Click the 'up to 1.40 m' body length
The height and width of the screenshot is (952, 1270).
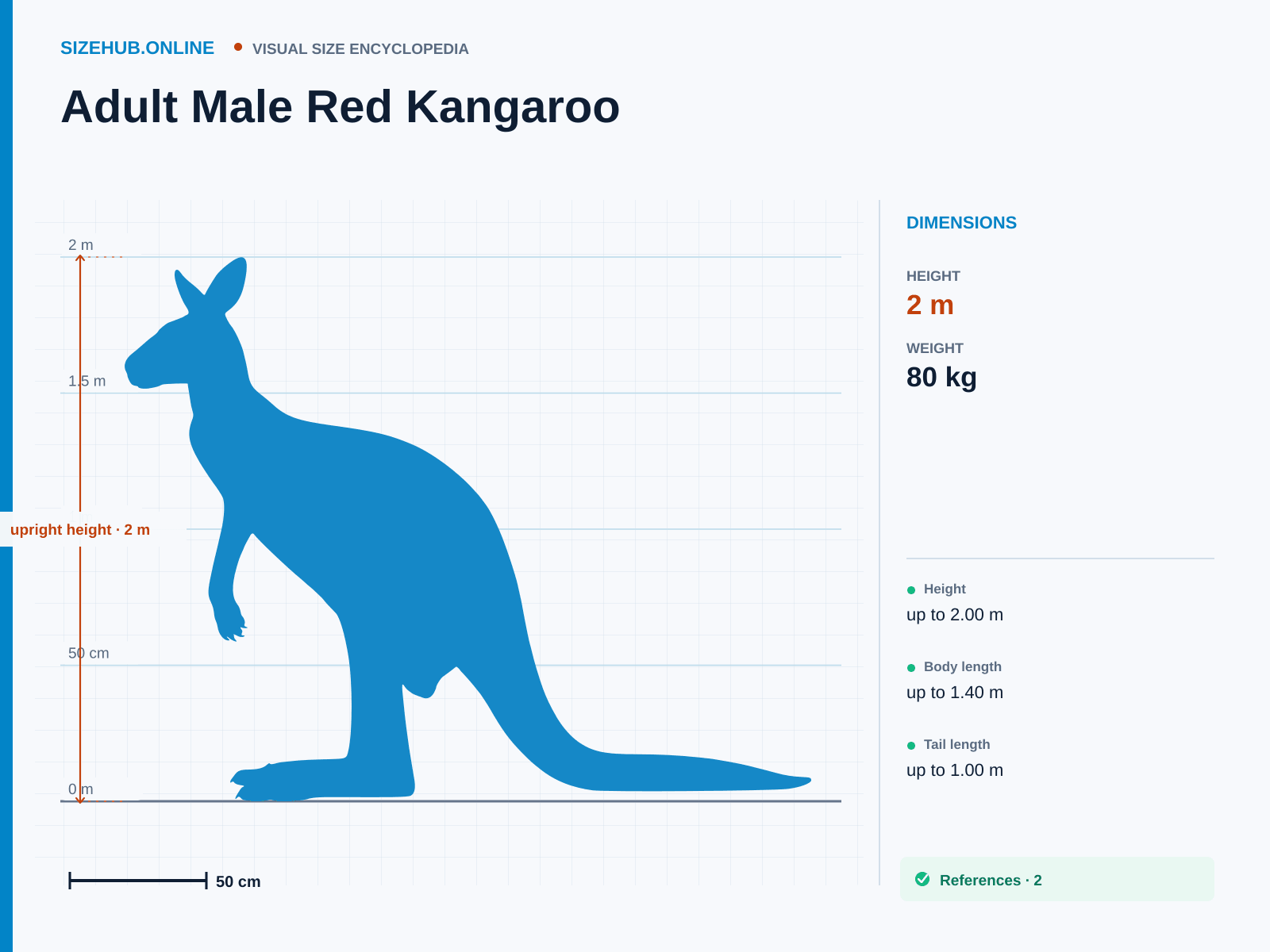955,693
